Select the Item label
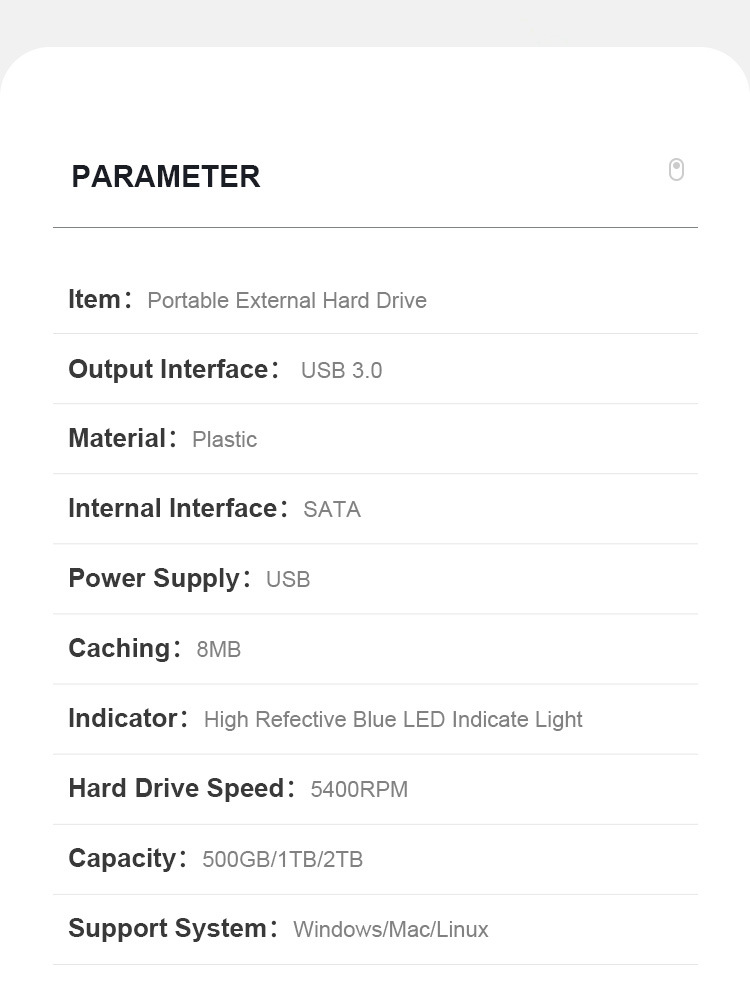The image size is (750, 986). point(95,299)
